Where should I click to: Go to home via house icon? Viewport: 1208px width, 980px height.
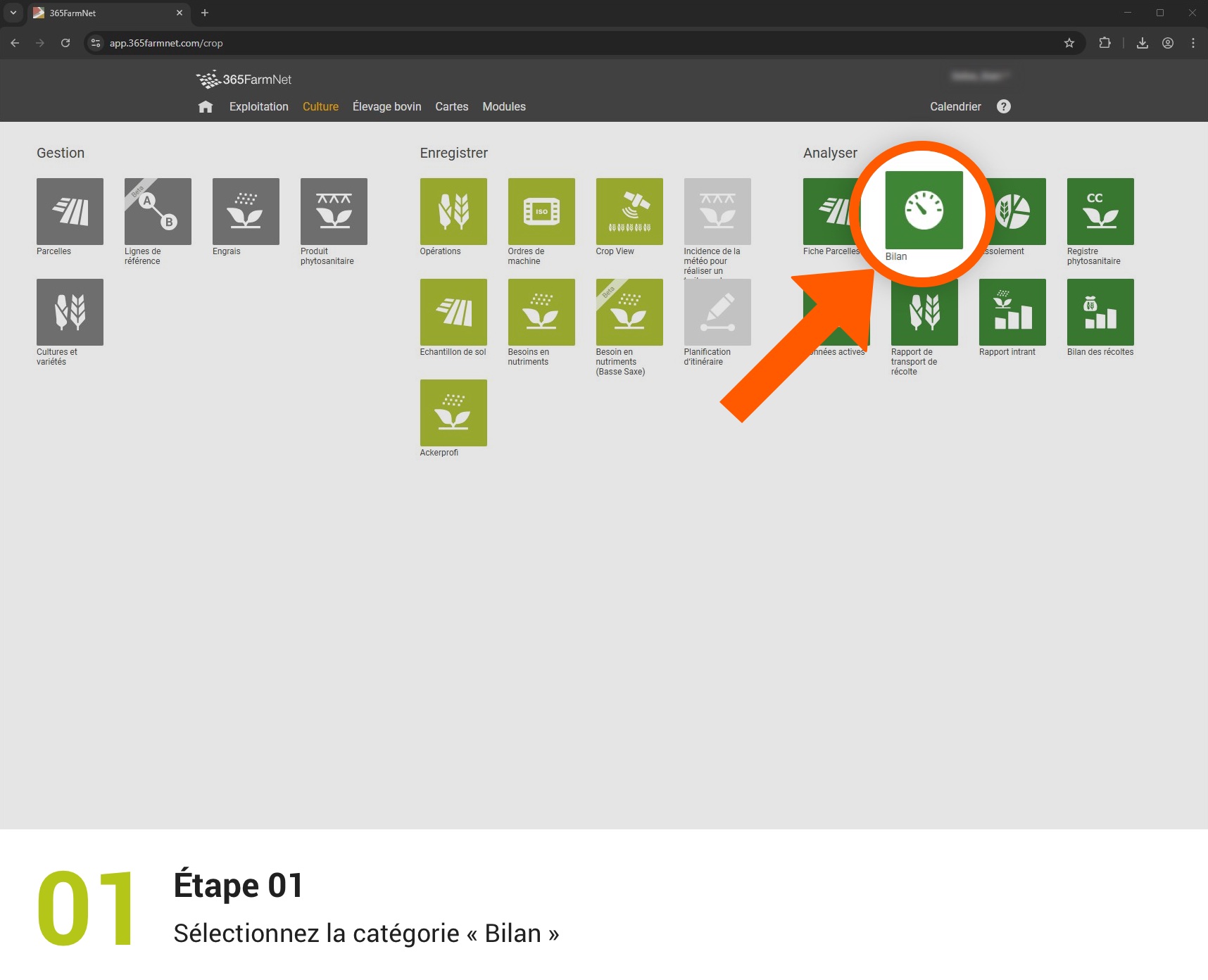click(206, 107)
